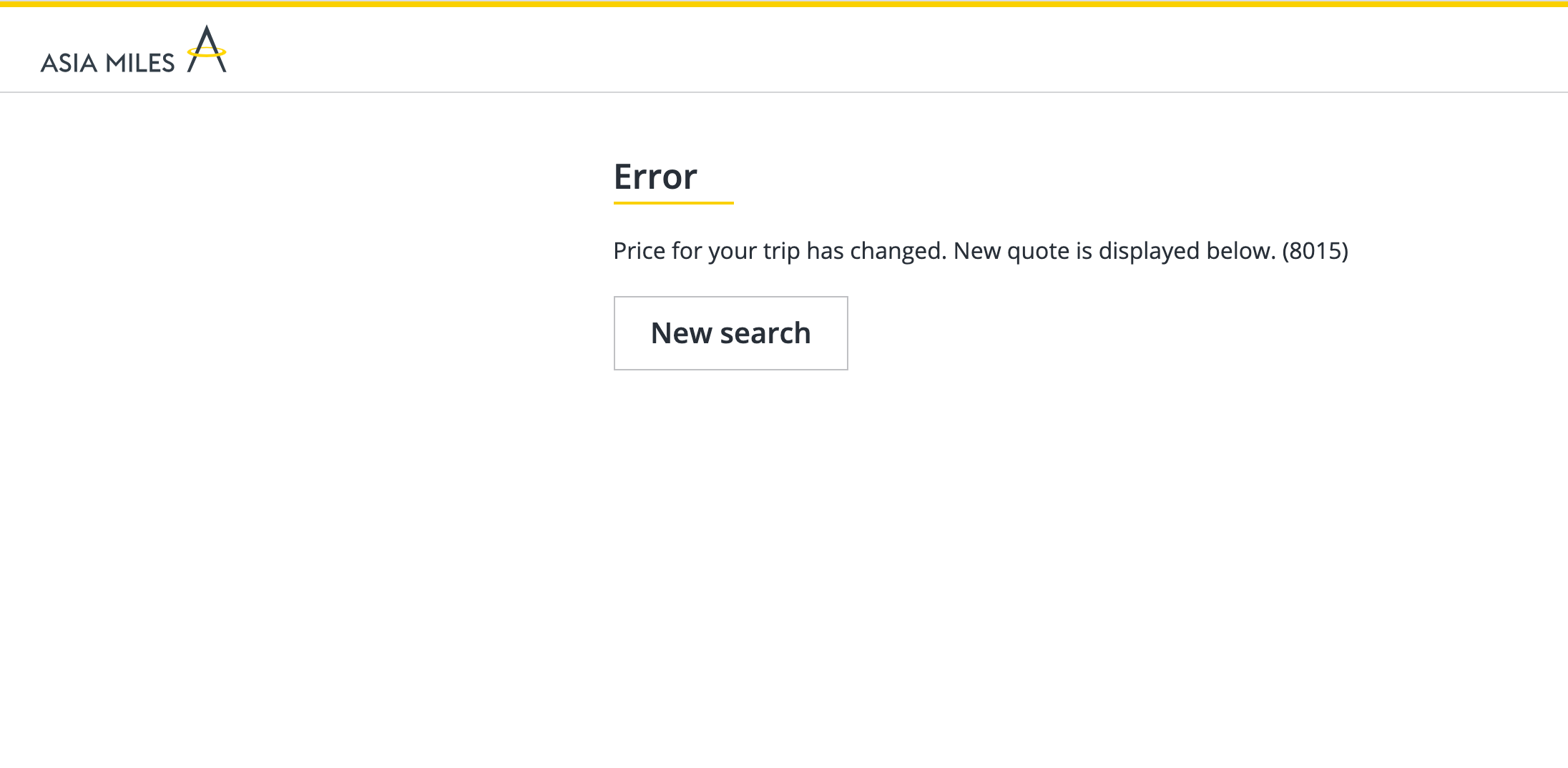1568x768 pixels.
Task: Click the word 'Price' starting the message
Action: (640, 251)
